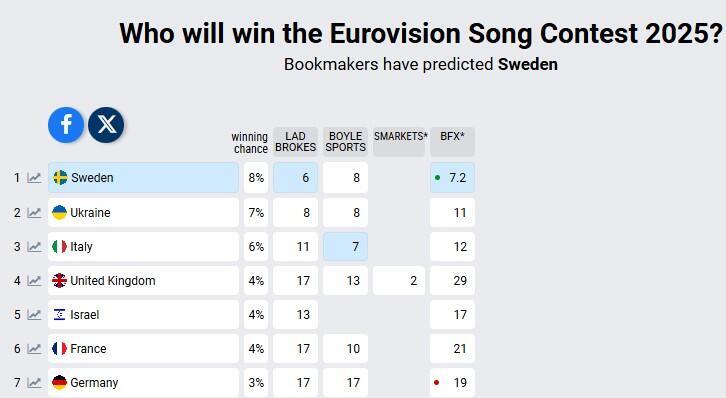Screen dimensions: 726x398
Task: Open the trend chart icon for Ukraine
Action: (34, 213)
